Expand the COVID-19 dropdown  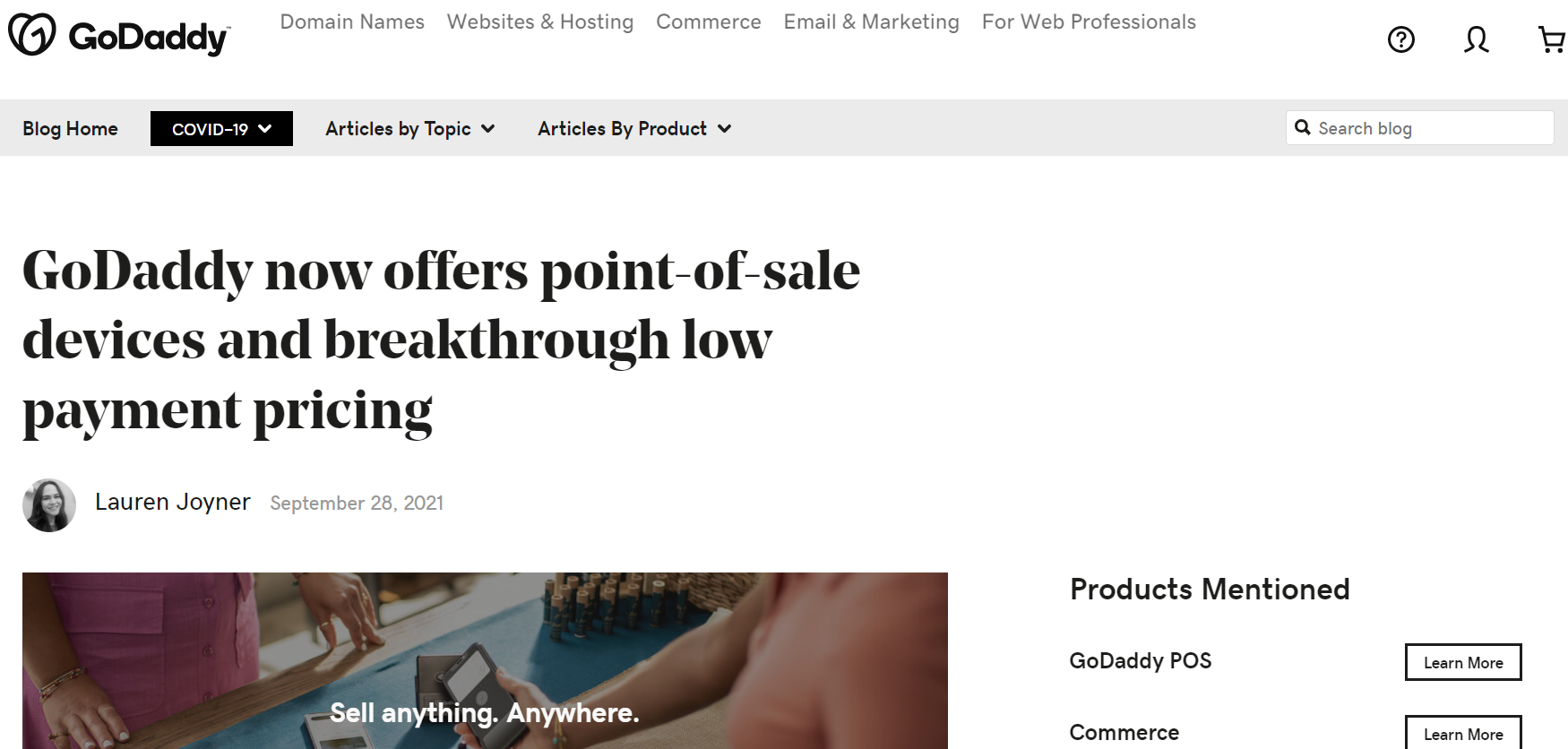(x=221, y=128)
